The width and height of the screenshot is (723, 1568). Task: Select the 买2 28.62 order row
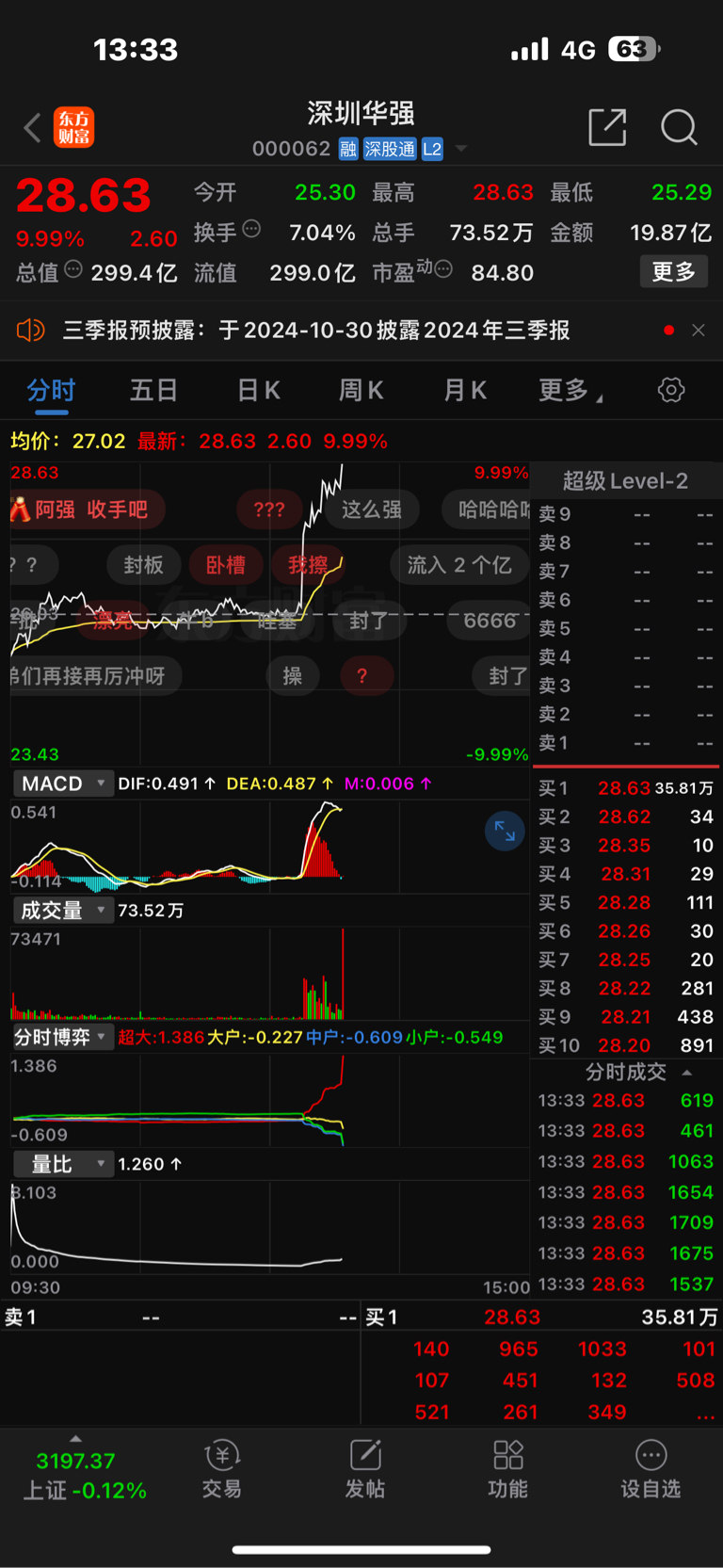(626, 816)
